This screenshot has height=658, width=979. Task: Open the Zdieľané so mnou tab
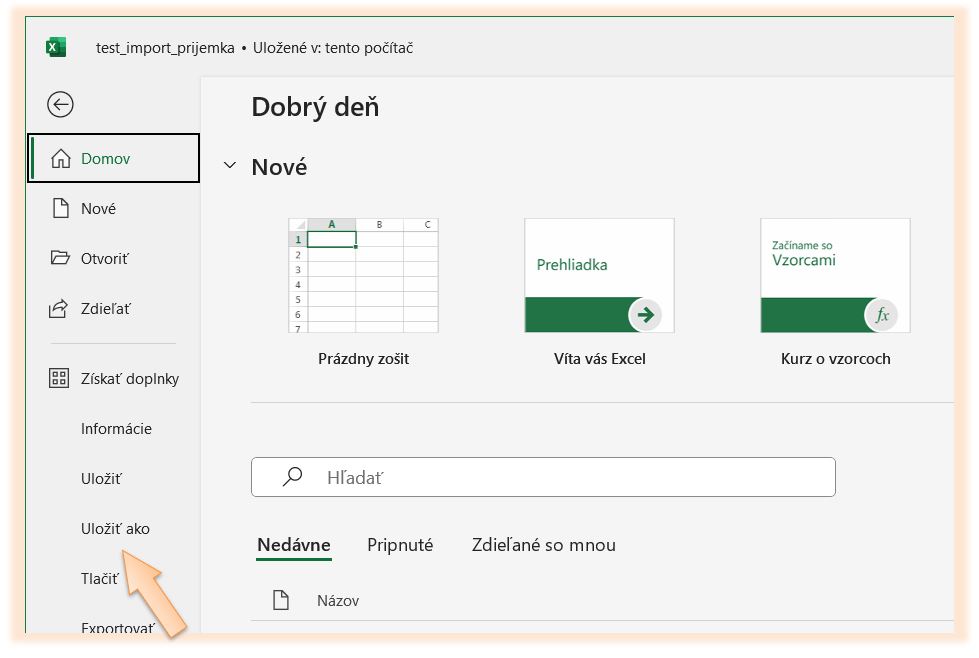click(543, 545)
